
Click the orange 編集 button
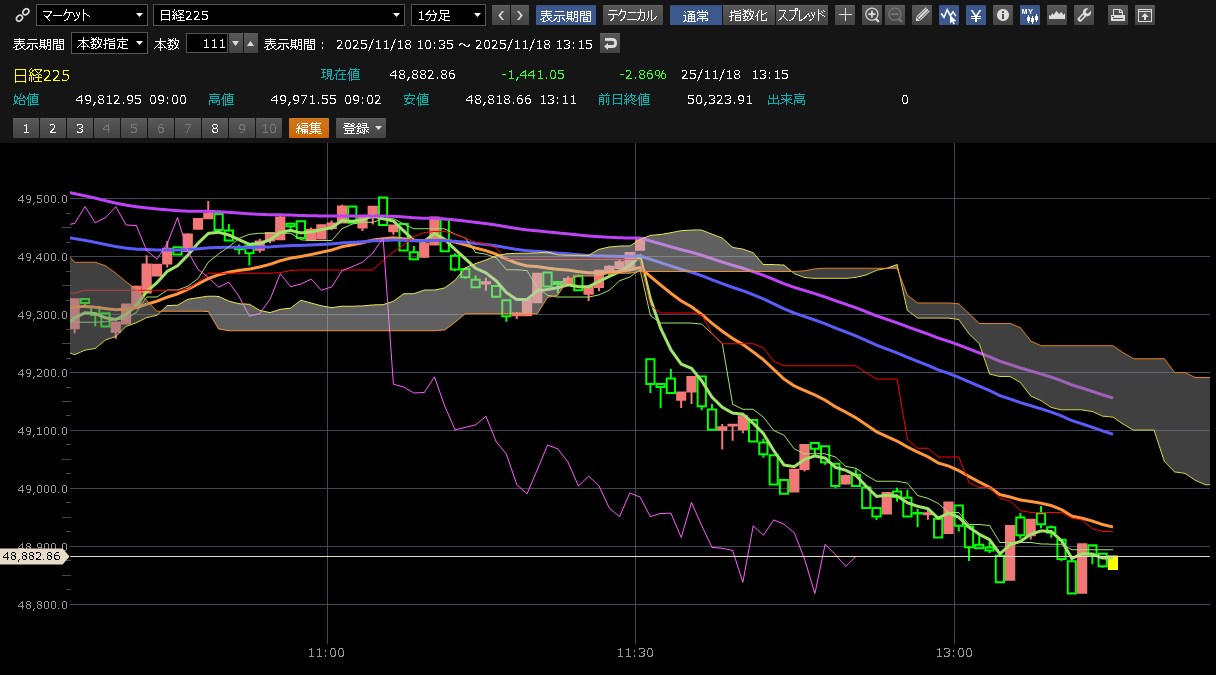pyautogui.click(x=308, y=128)
